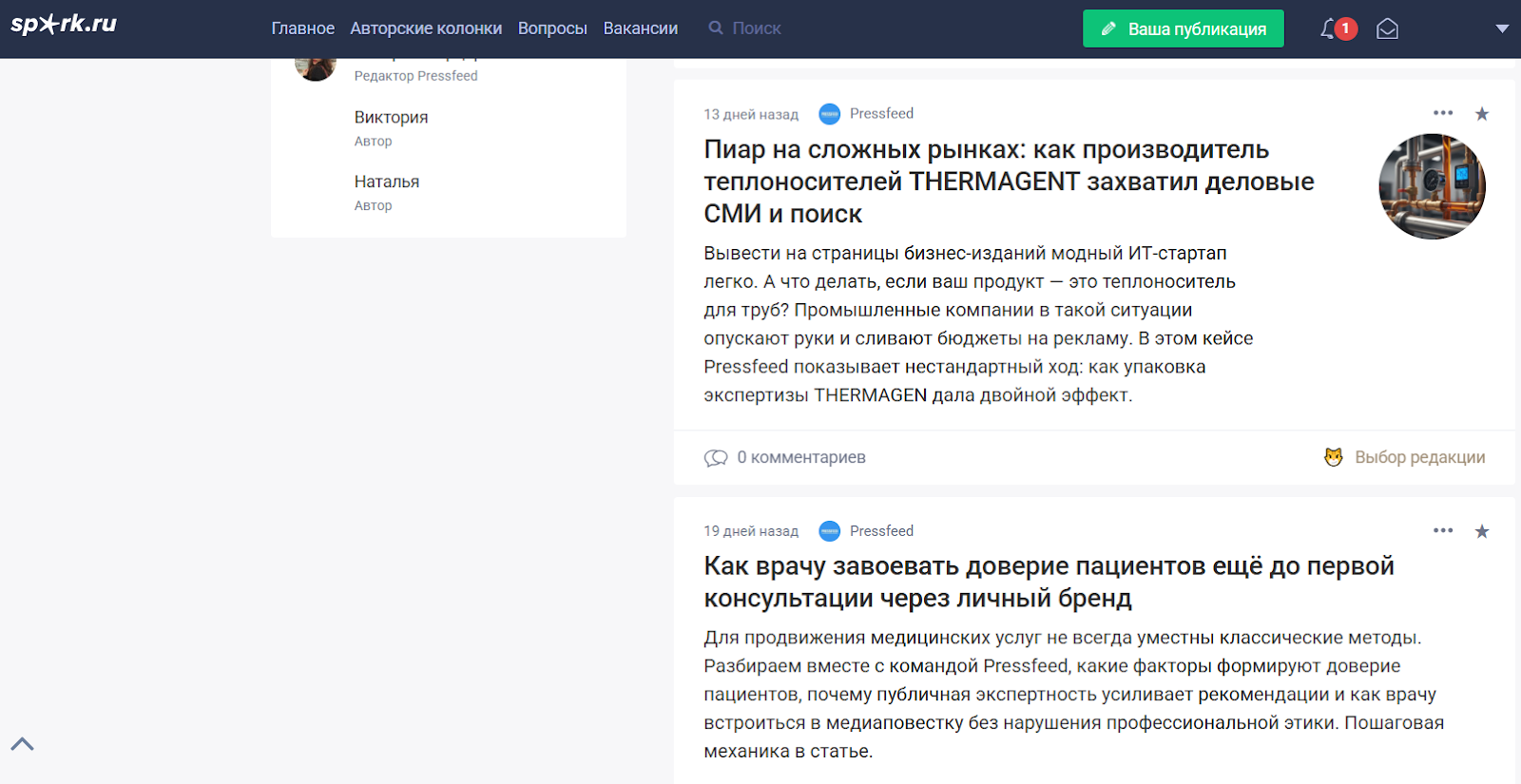Open three-dots menu on THERMAGENT article
This screenshot has width=1521, height=784.
tap(1442, 113)
